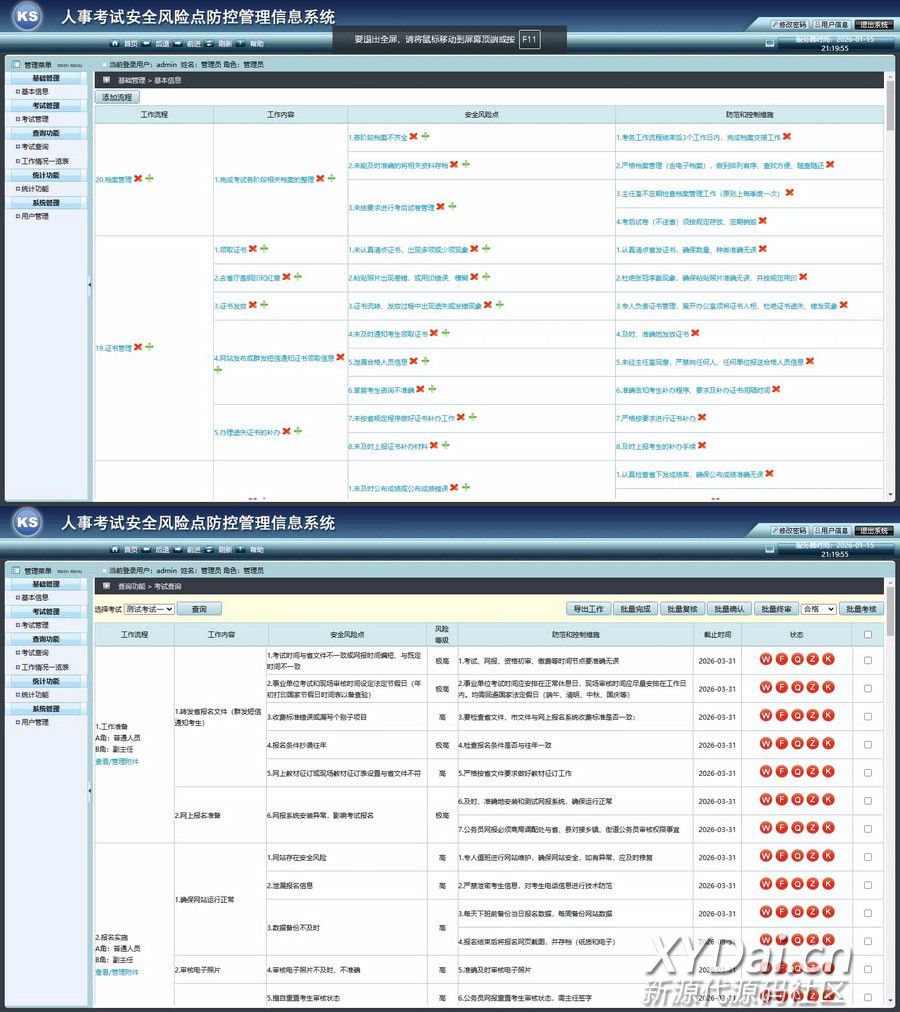Delete the 1.领取证书 work content item
The height and width of the screenshot is (1012, 900).
(253, 248)
